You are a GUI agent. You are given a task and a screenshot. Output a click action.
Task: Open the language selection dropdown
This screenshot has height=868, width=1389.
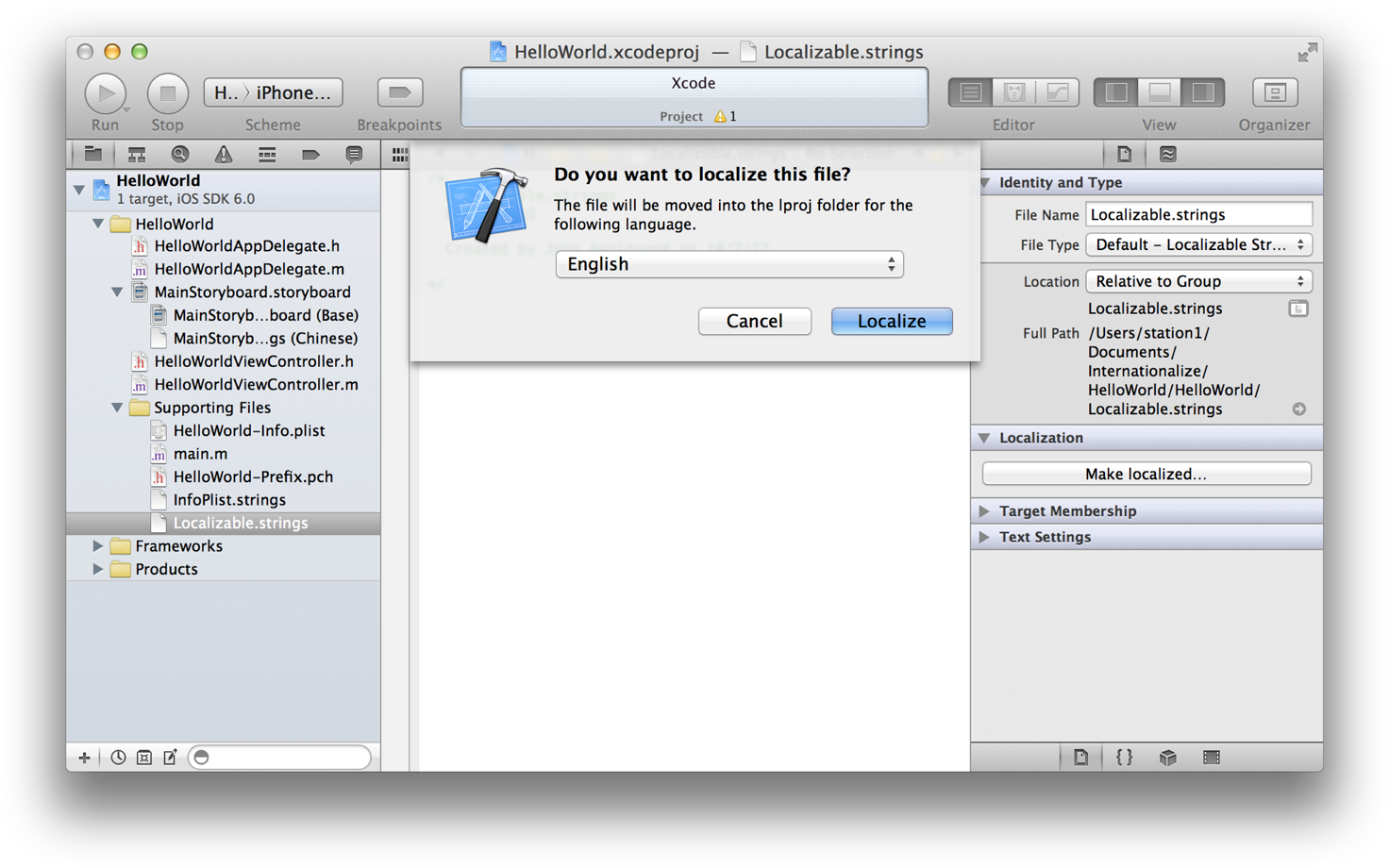coord(728,264)
